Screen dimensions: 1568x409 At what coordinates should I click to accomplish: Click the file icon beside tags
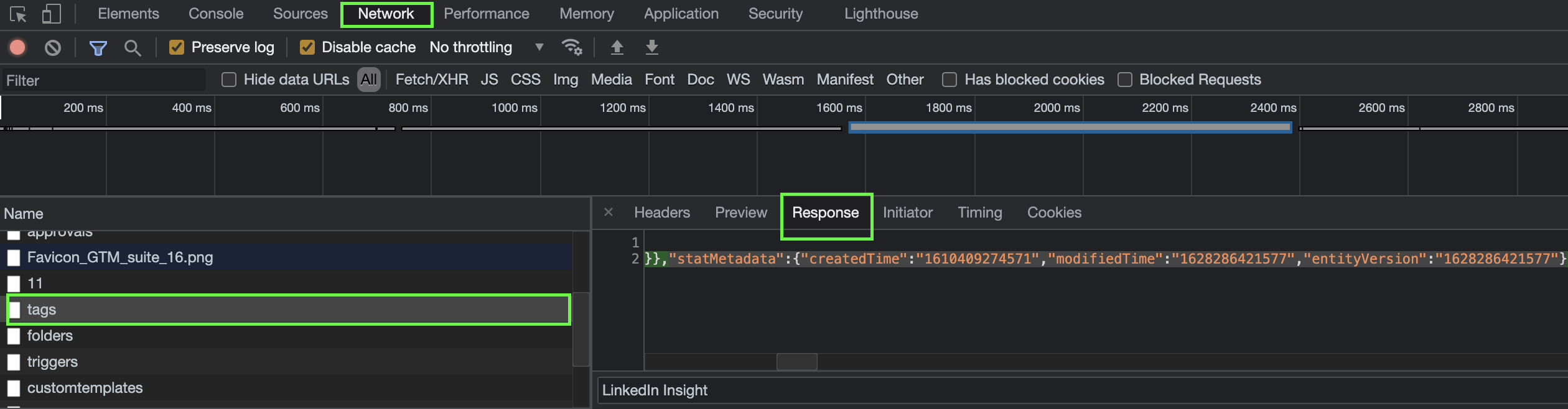(x=14, y=310)
